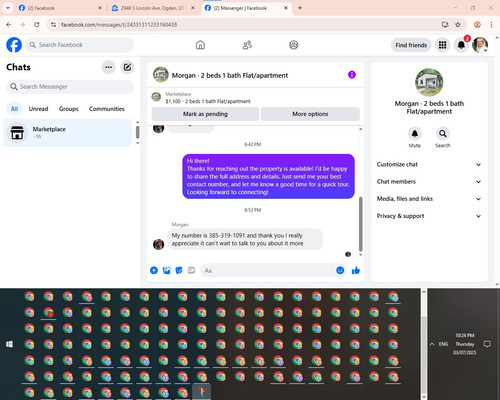500x400 pixels.
Task: Expand Media, files and links section
Action: click(x=429, y=199)
